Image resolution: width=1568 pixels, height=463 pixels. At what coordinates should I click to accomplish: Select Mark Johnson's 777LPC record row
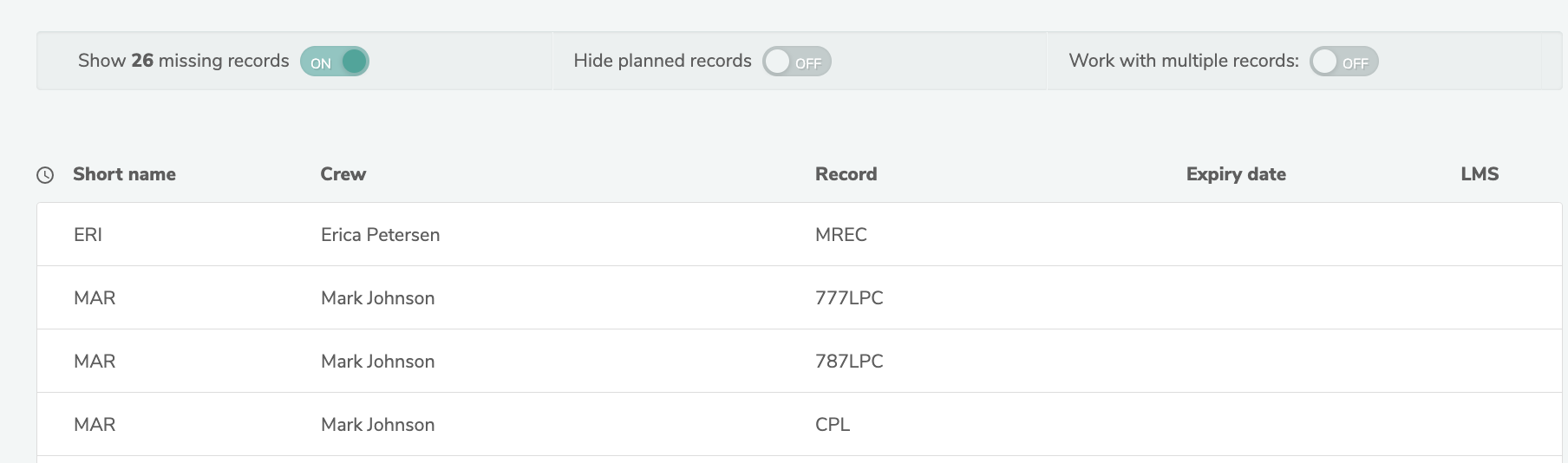pyautogui.click(x=1041, y=298)
